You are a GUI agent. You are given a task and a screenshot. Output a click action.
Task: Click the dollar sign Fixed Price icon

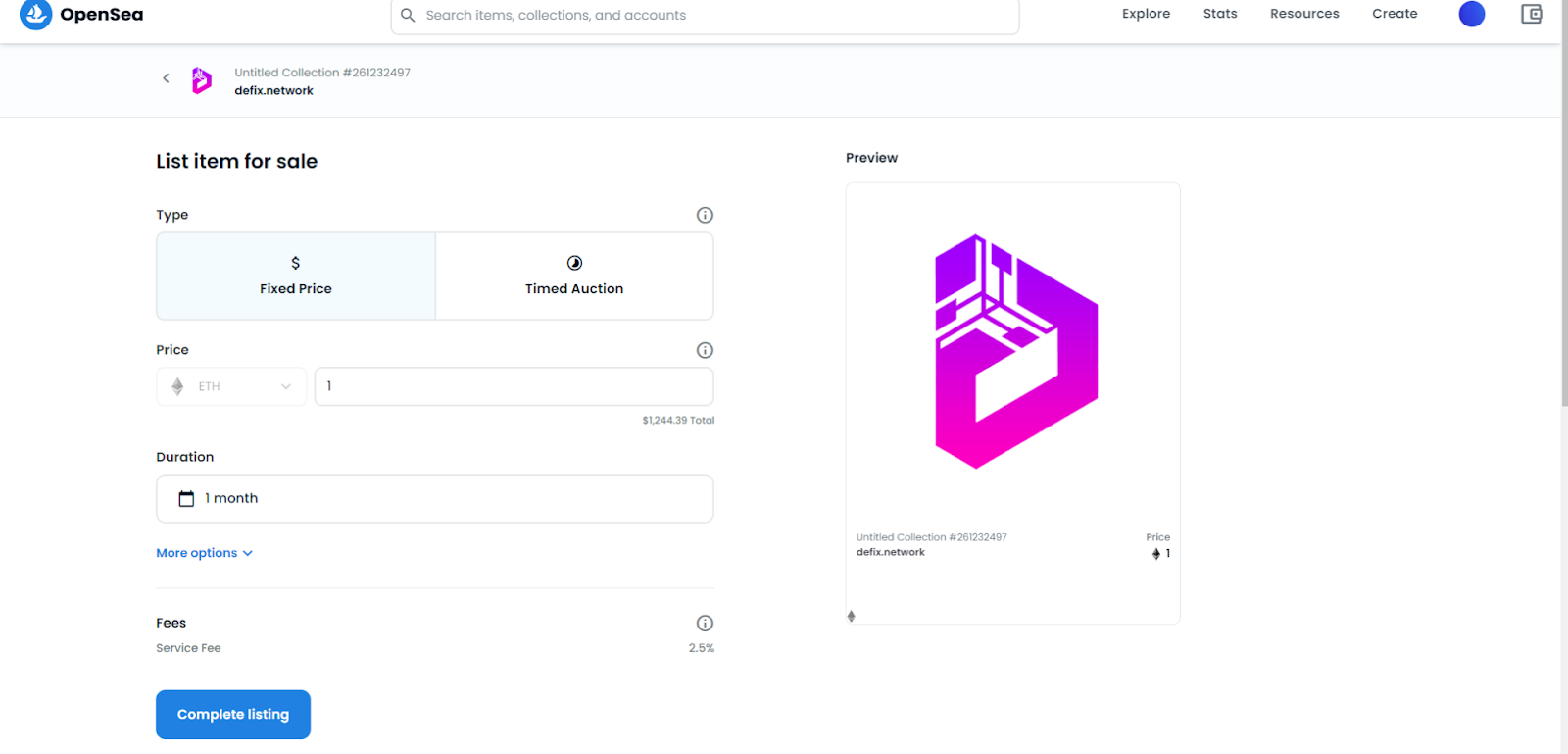(x=295, y=263)
